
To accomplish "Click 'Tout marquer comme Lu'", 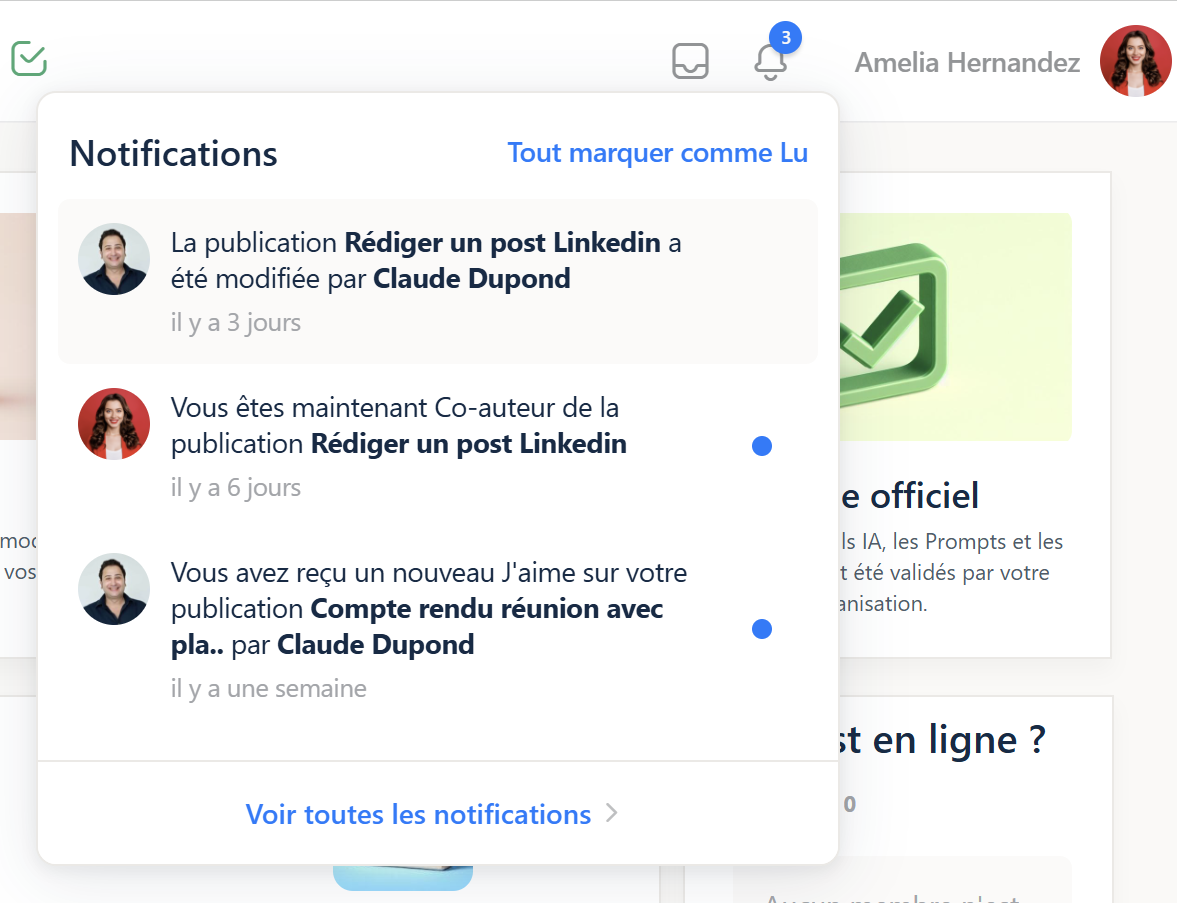I will 657,153.
